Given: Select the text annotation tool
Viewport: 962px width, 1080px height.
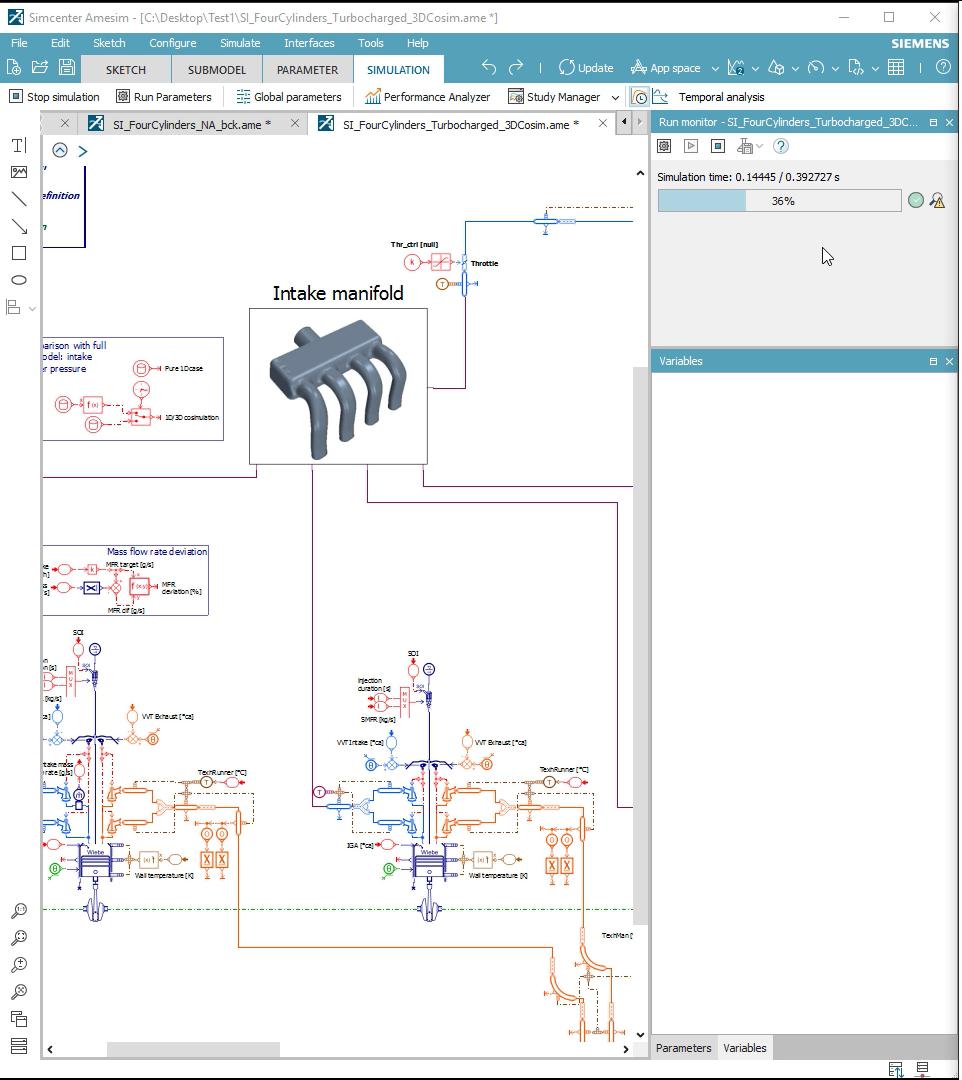Looking at the screenshot, I should click(x=19, y=145).
